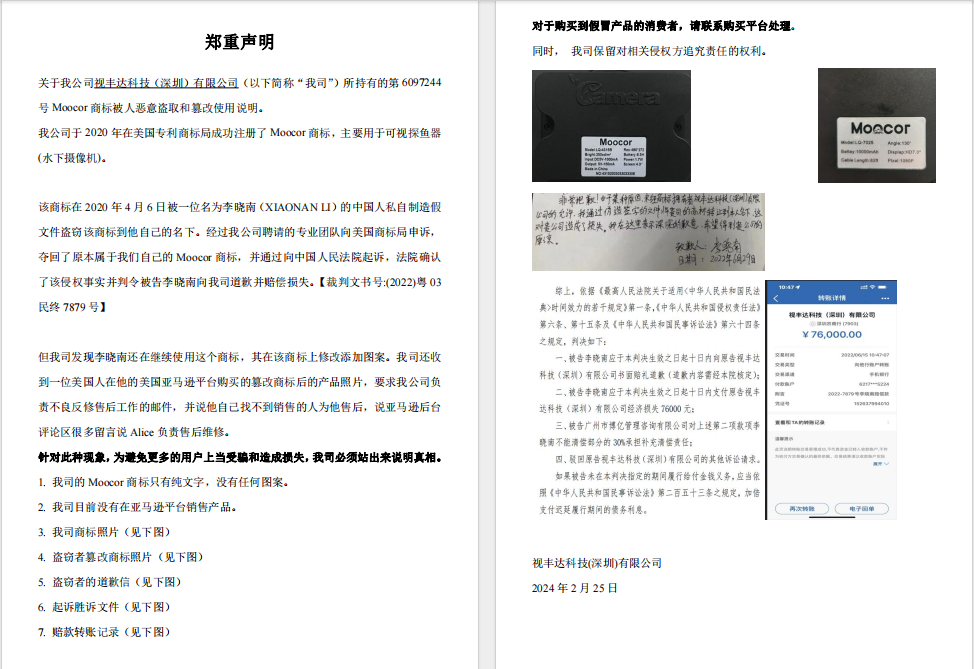Click list item 盗窃者的道歉信（见下图）

pos(110,582)
